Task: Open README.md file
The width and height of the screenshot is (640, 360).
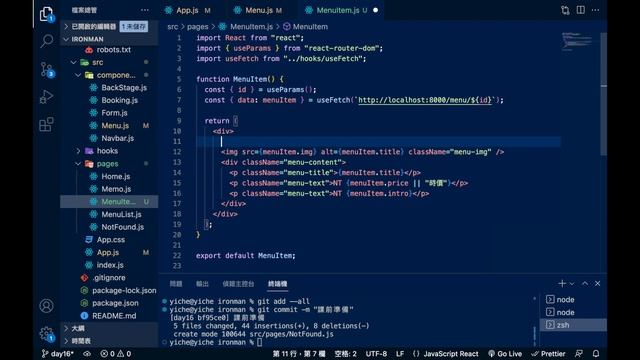Action: tap(109, 316)
